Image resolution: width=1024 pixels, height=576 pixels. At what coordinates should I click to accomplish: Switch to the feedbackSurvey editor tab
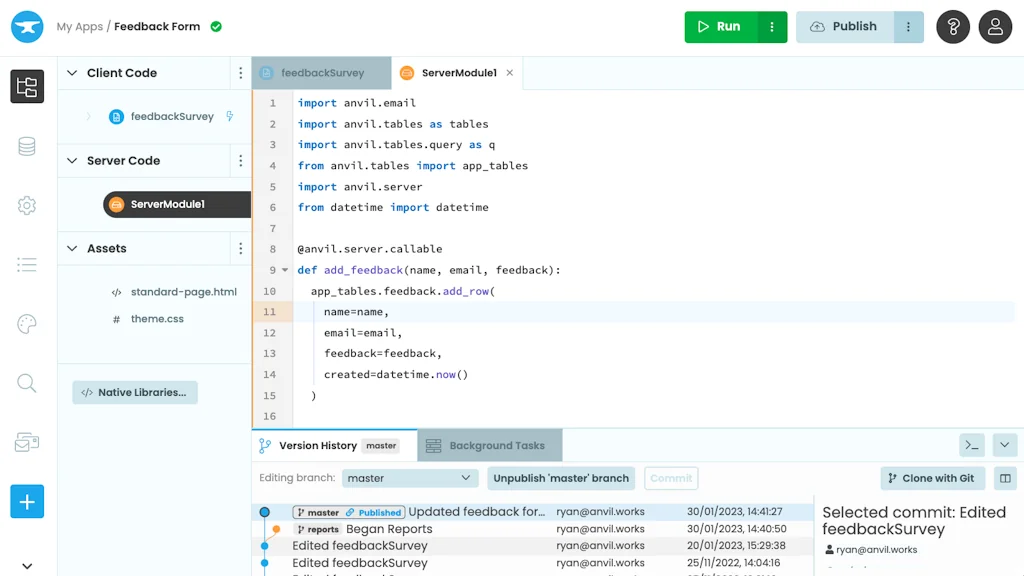click(322, 73)
